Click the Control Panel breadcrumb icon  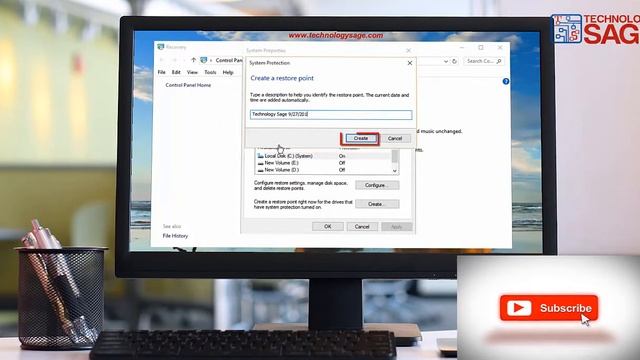pyautogui.click(x=204, y=60)
